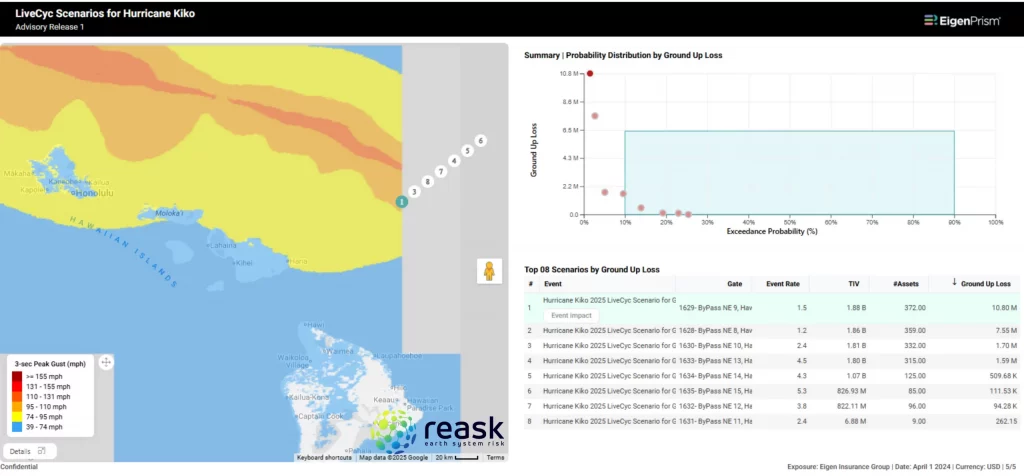Click the 6.88 M TIV value
Image resolution: width=1024 pixels, height=476 pixels.
click(856, 420)
